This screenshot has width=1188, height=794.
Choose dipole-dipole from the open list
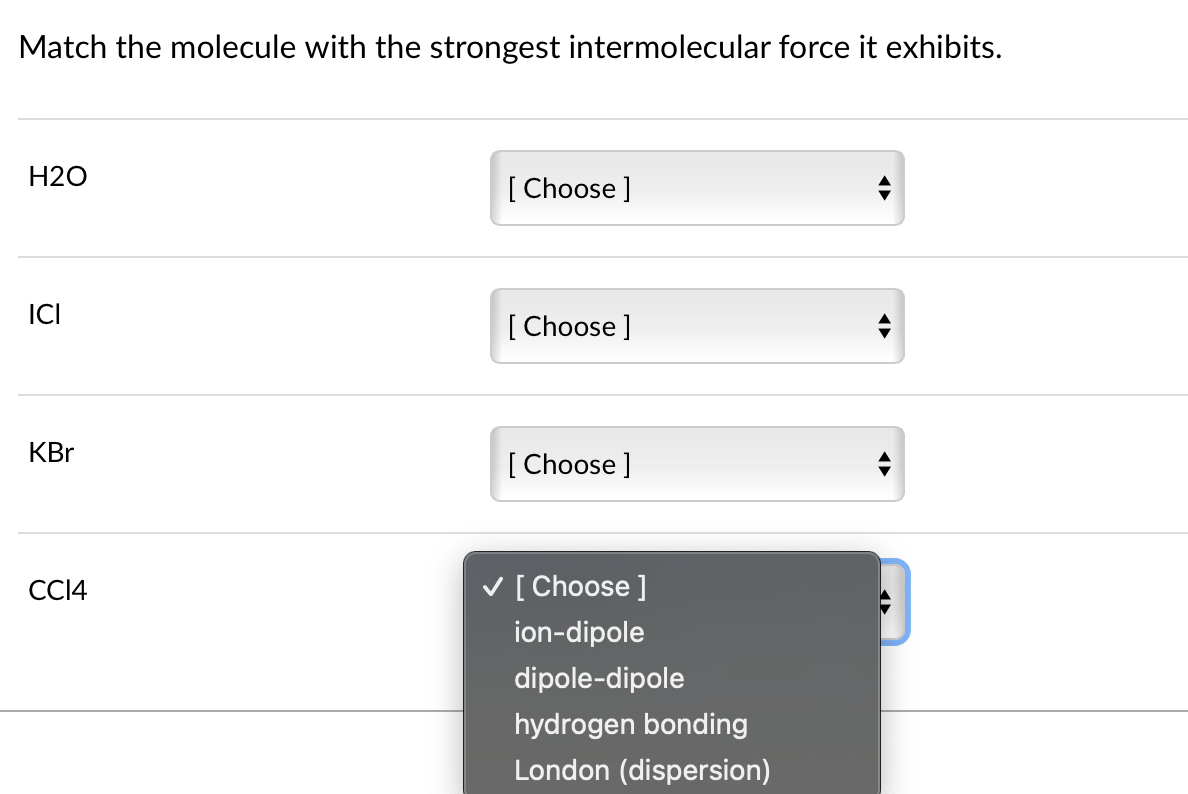point(599,678)
